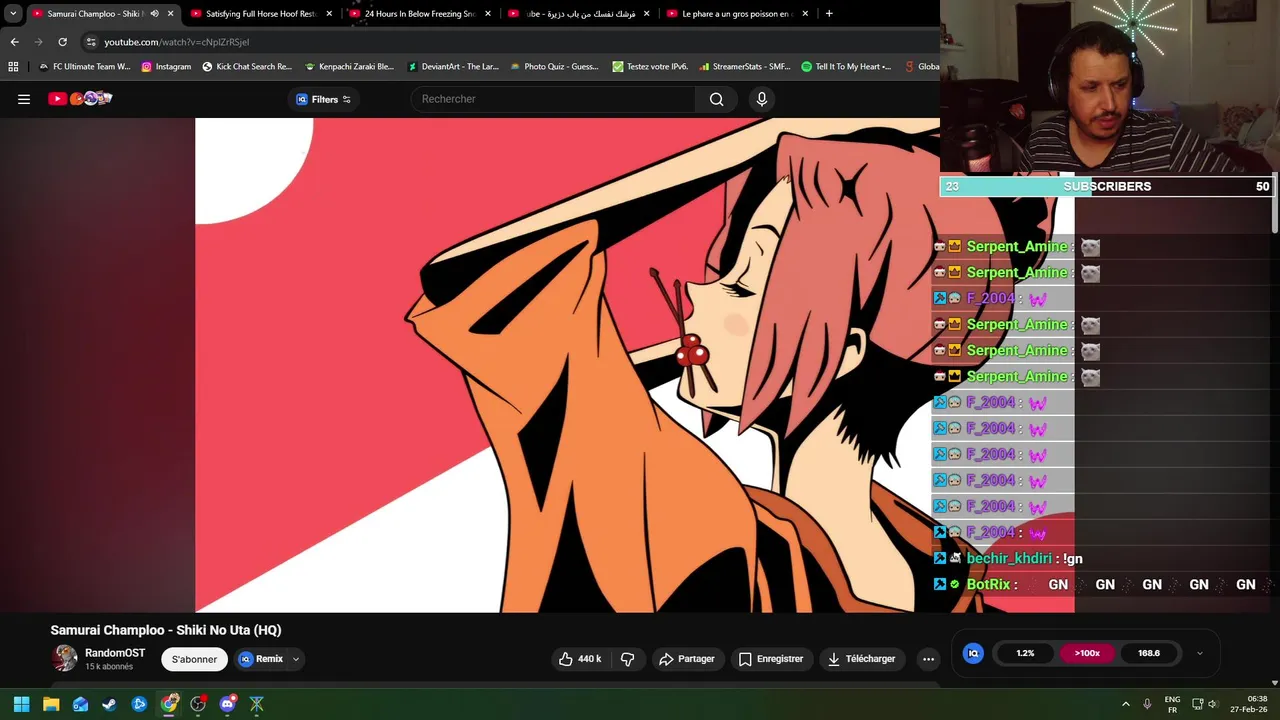Open the vidIQ Filters control
The height and width of the screenshot is (720, 1280).
click(x=323, y=99)
